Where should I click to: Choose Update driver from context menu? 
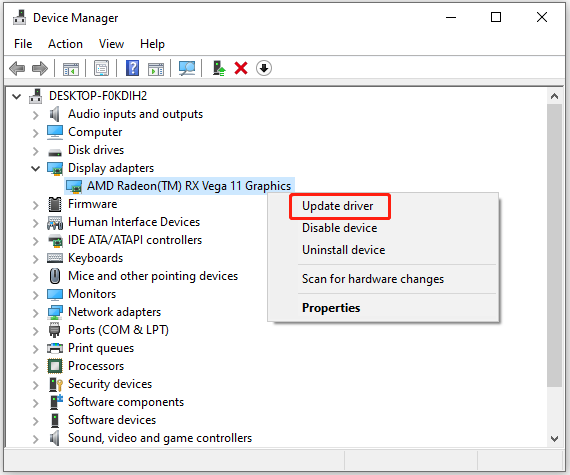337,206
